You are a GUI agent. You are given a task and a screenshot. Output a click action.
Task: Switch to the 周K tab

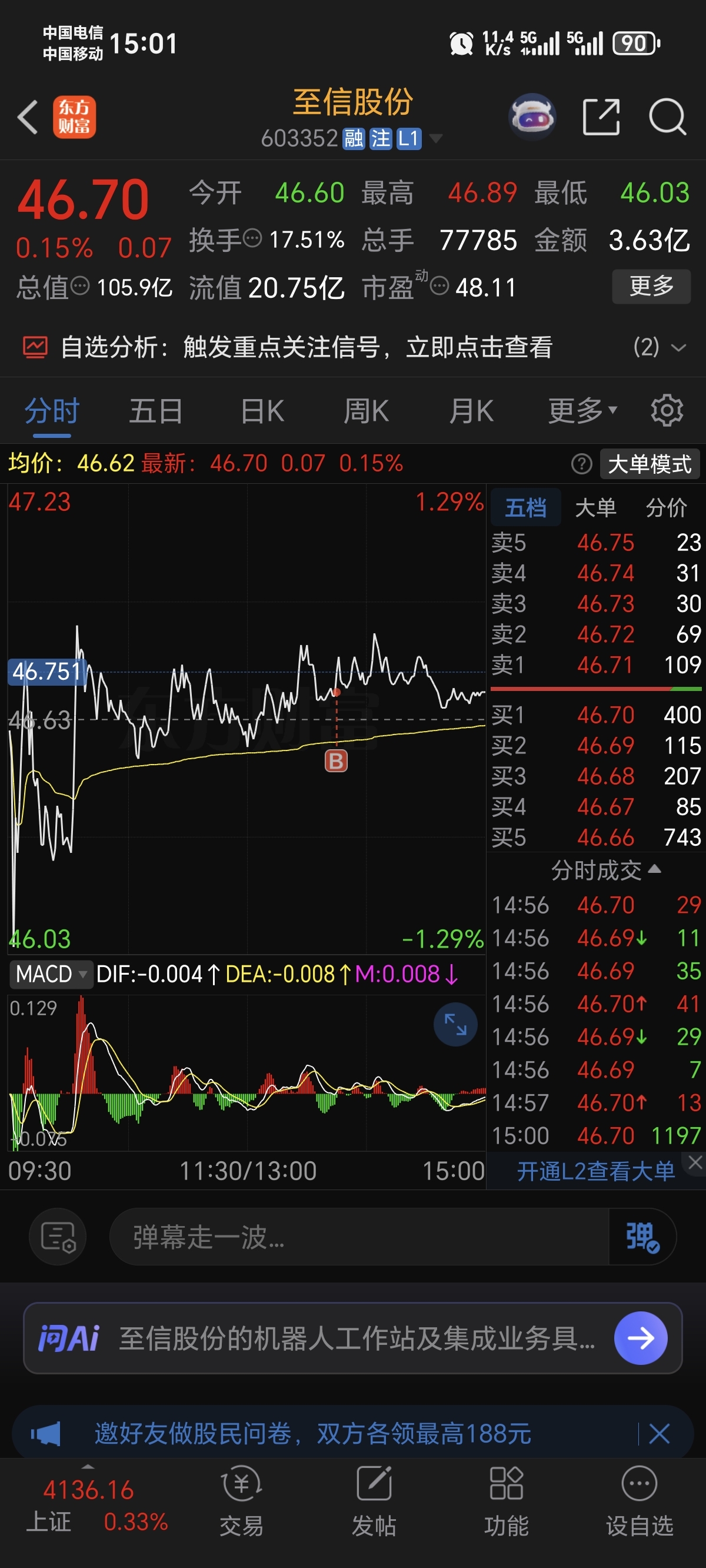(367, 411)
